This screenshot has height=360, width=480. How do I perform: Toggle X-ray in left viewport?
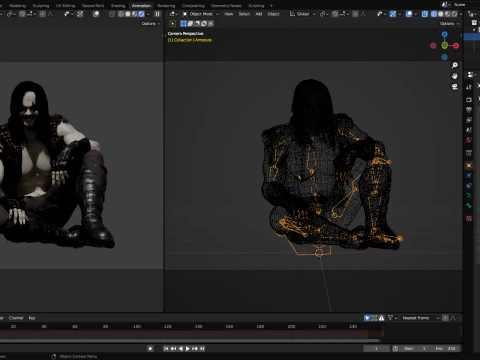(x=112, y=14)
